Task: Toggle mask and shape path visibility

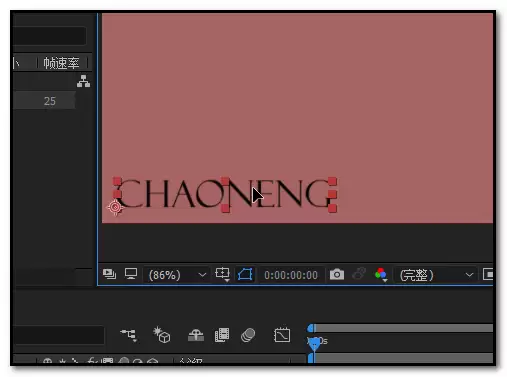Action: [x=245, y=274]
